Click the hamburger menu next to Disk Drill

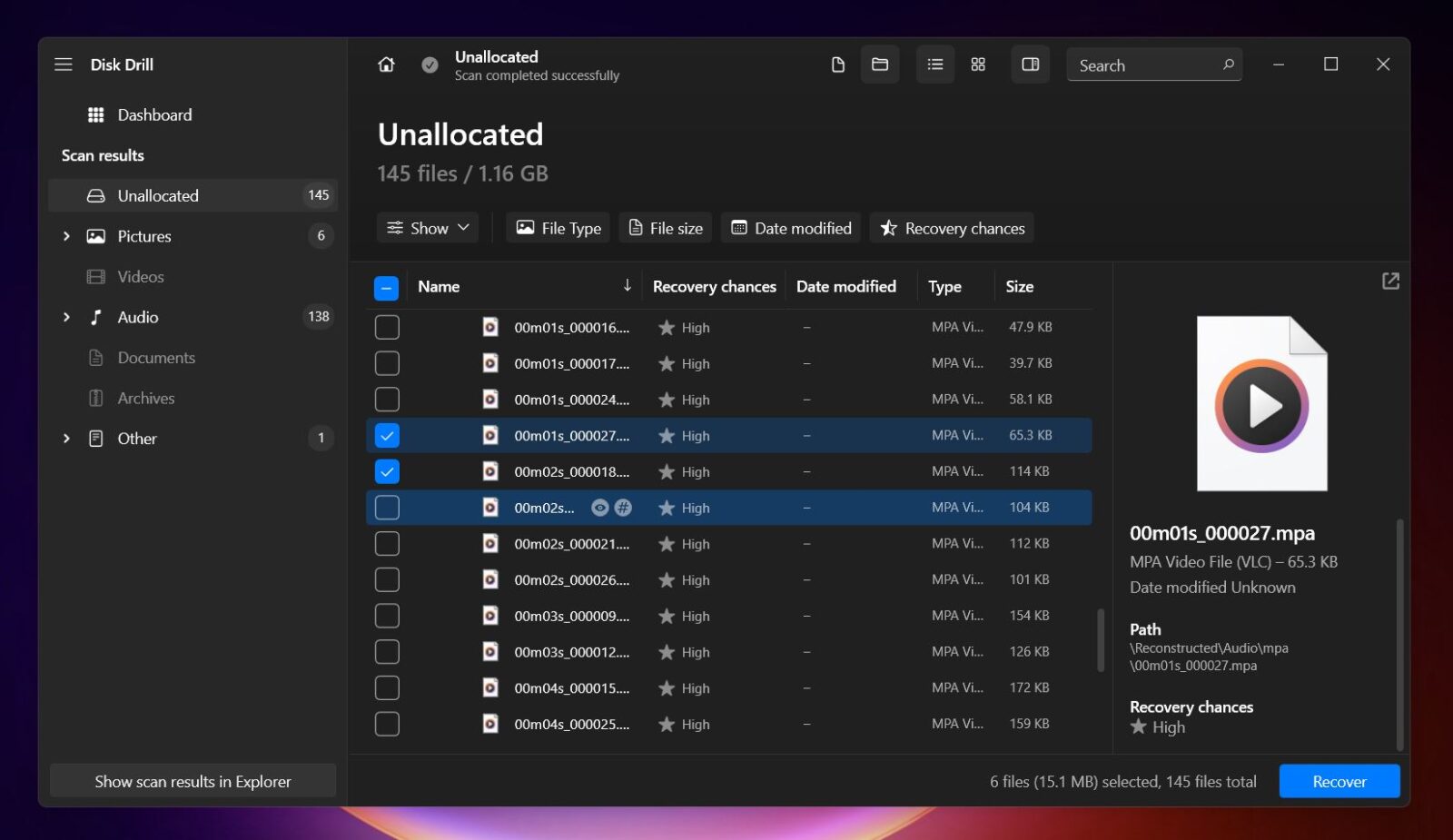(x=63, y=64)
